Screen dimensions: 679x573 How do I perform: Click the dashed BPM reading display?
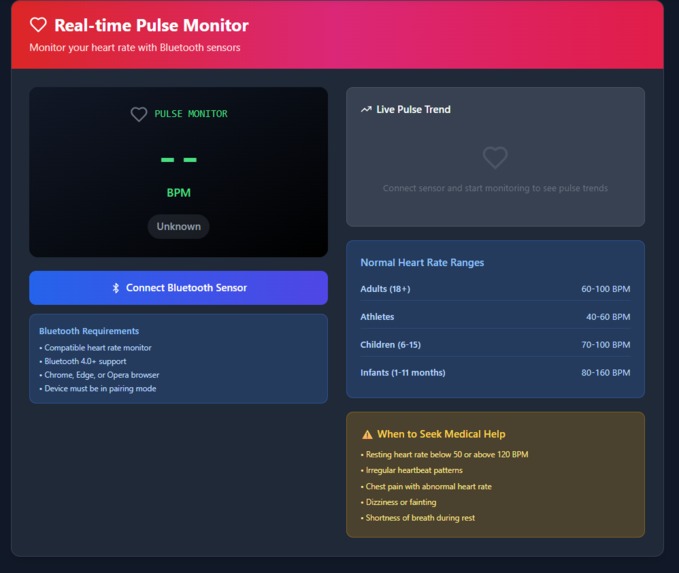pos(178,160)
